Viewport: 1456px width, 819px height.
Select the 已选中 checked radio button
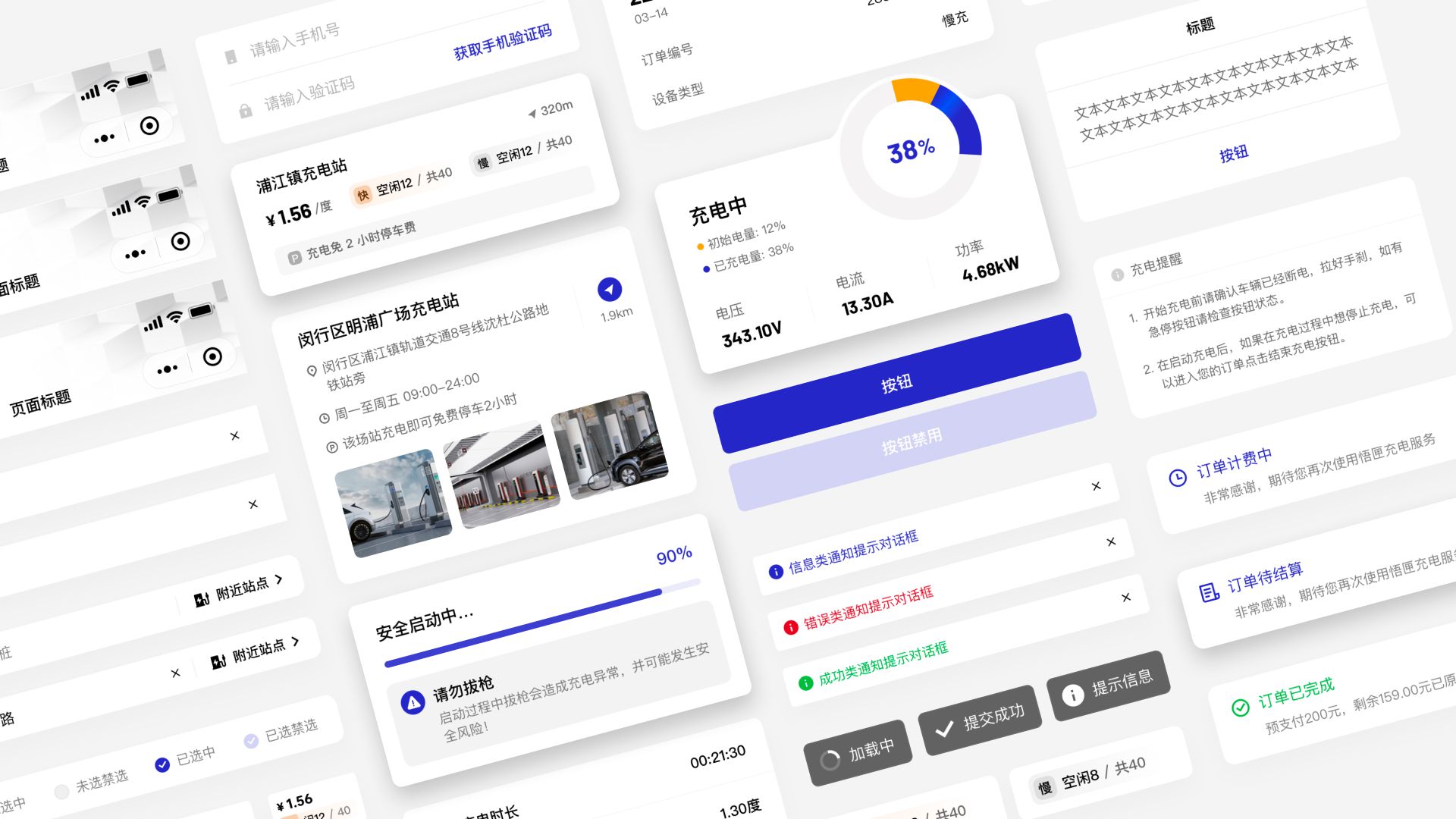click(x=162, y=765)
